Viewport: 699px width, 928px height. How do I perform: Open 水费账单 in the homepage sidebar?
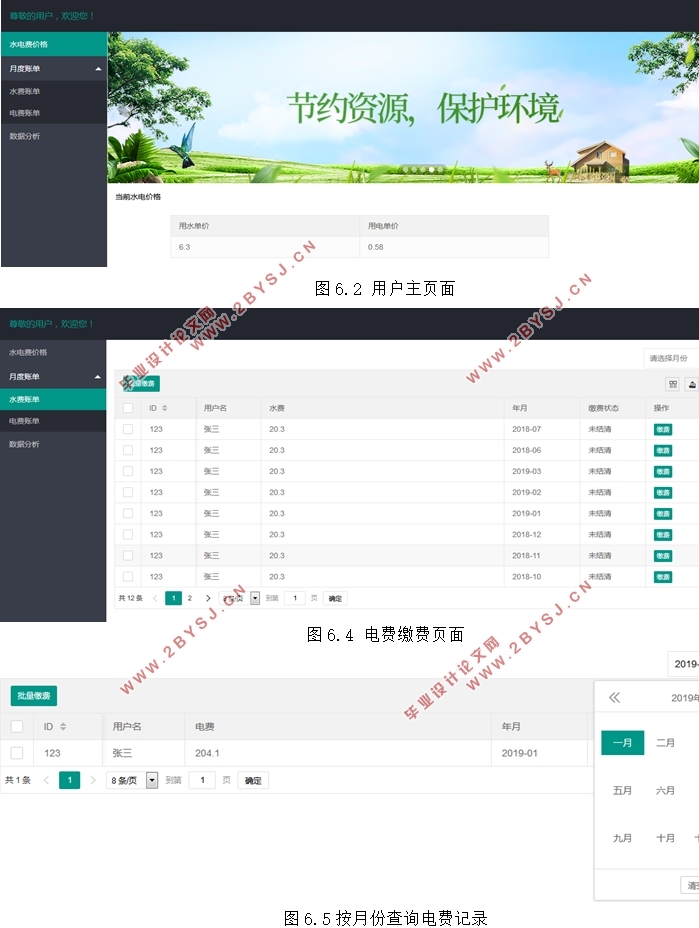54,91
